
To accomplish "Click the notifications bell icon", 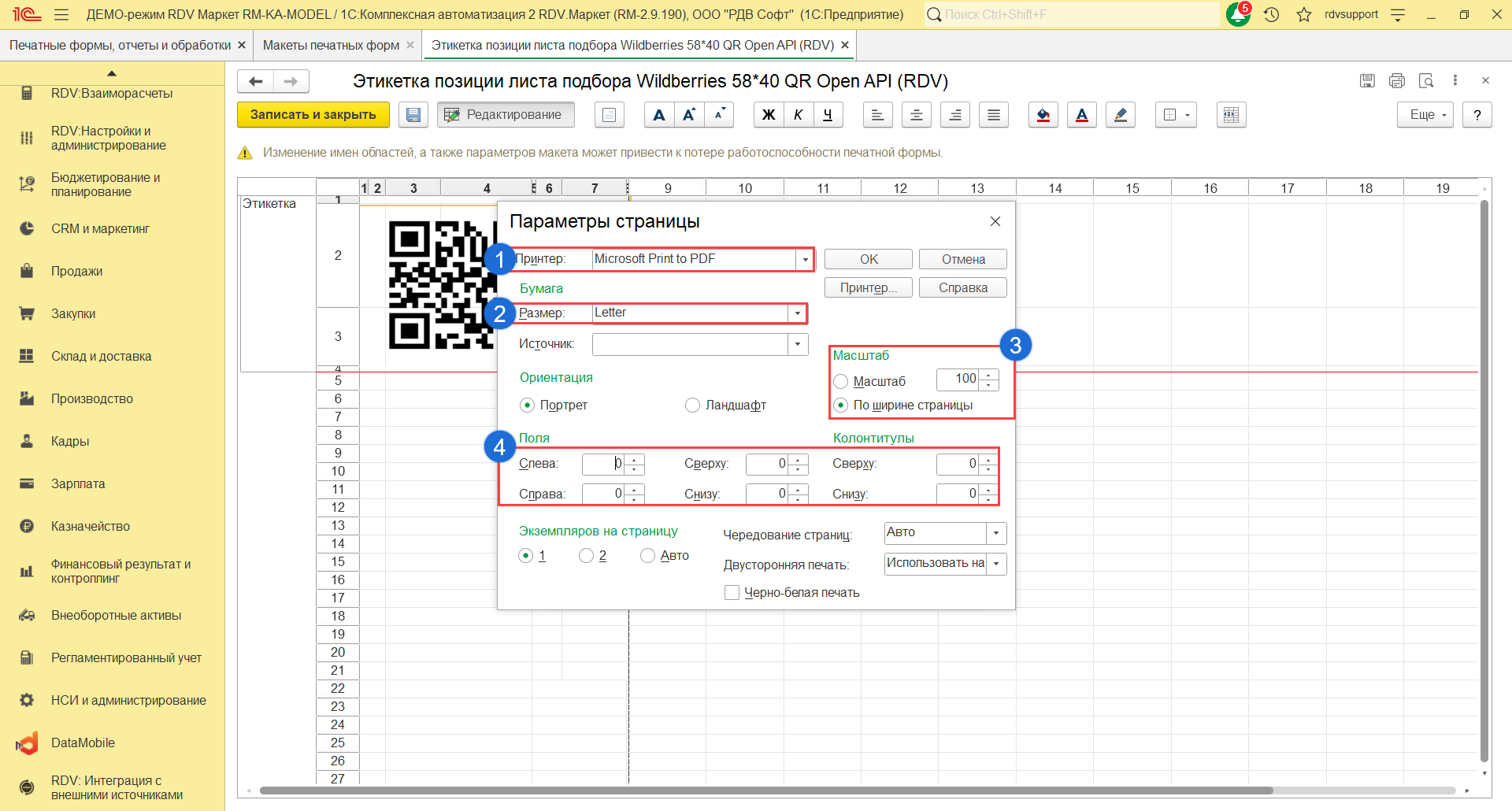I will [x=1238, y=14].
